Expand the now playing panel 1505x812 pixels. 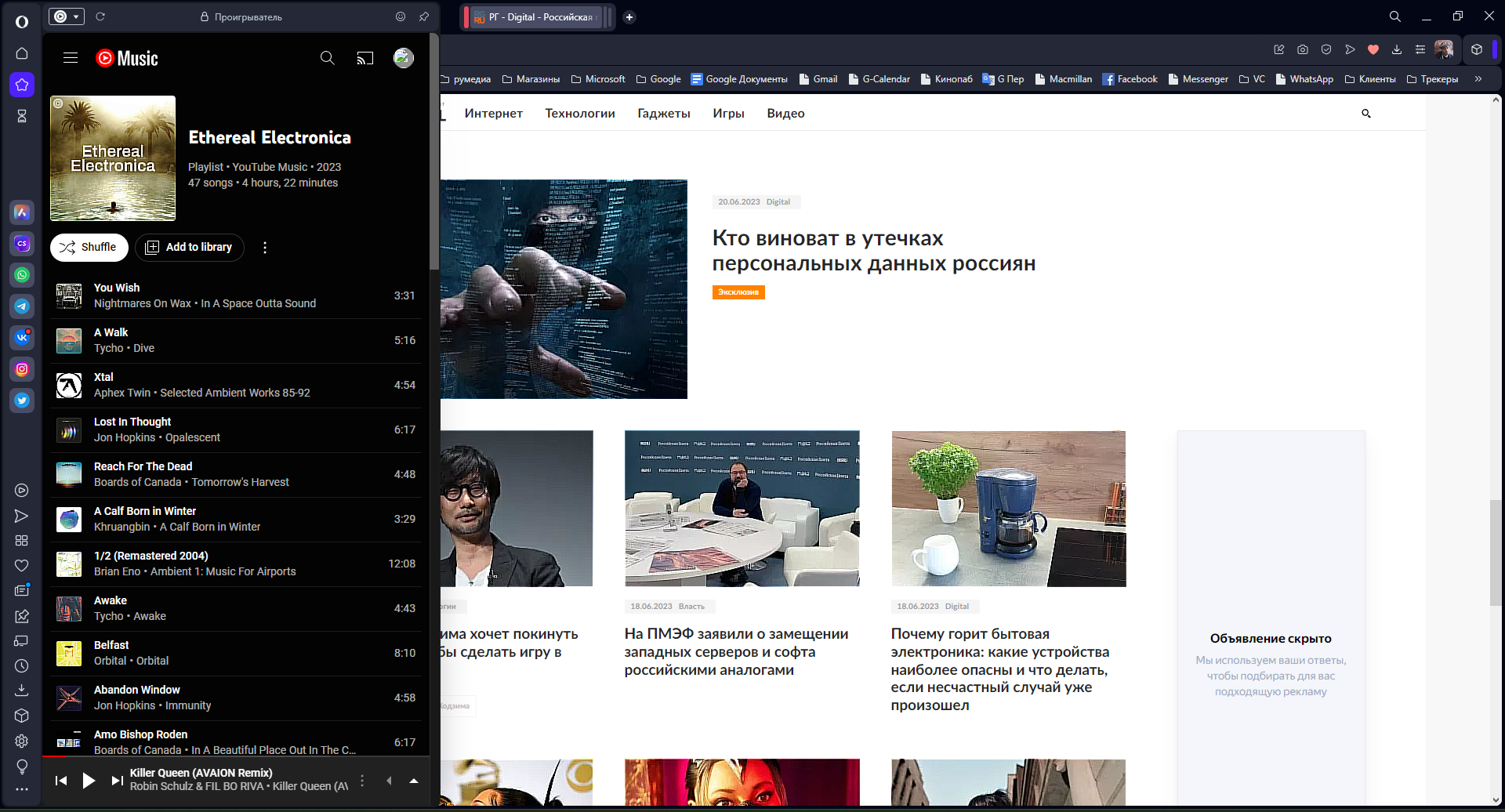click(x=414, y=781)
